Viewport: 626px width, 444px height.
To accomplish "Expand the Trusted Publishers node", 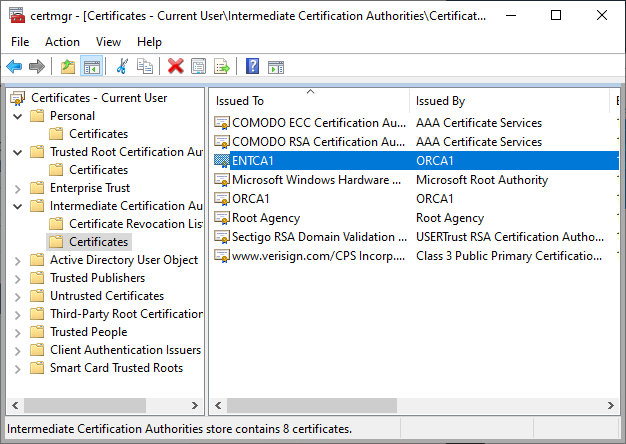I will (18, 279).
